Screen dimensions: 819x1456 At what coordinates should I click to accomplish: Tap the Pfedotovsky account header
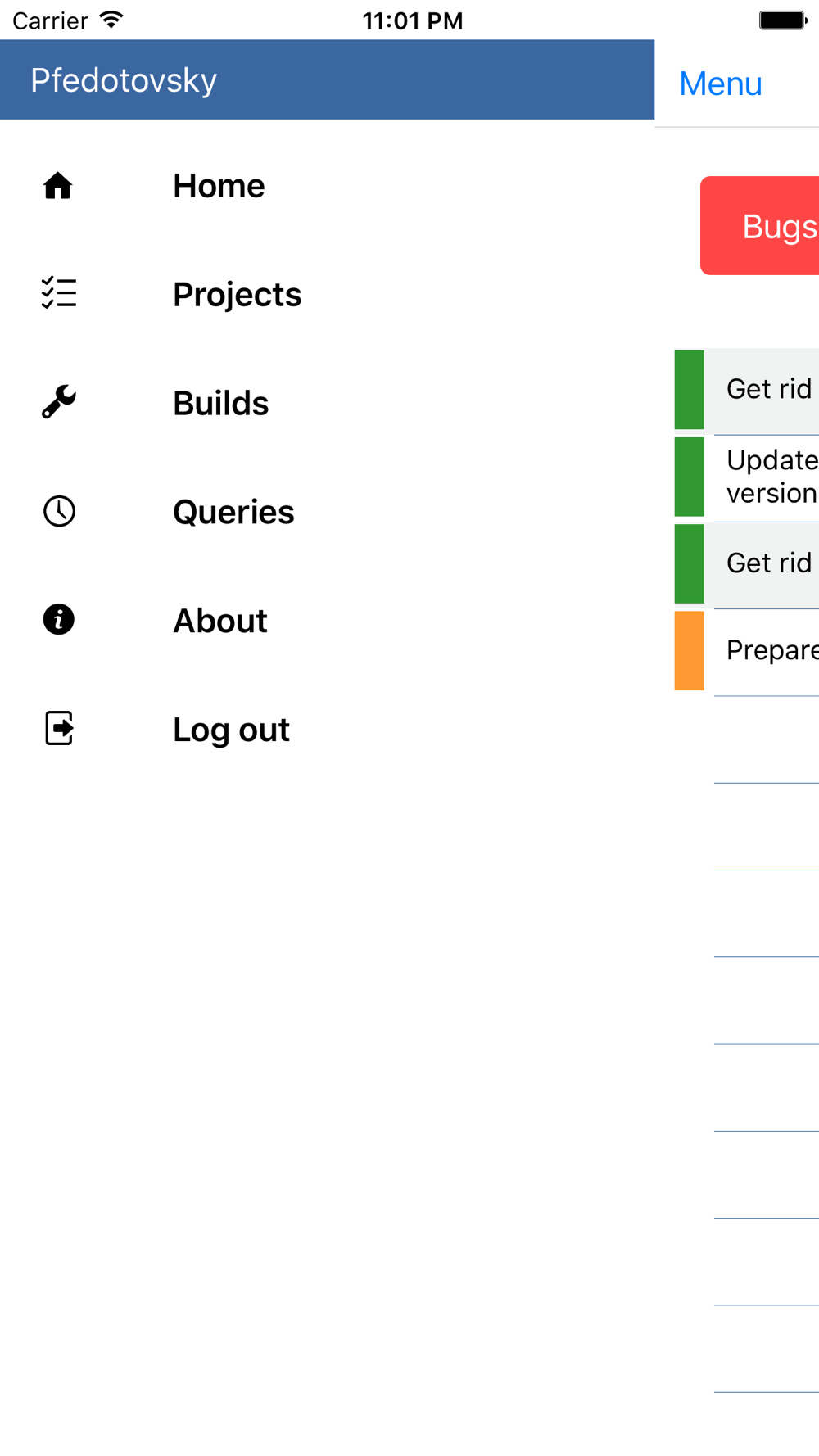[124, 80]
